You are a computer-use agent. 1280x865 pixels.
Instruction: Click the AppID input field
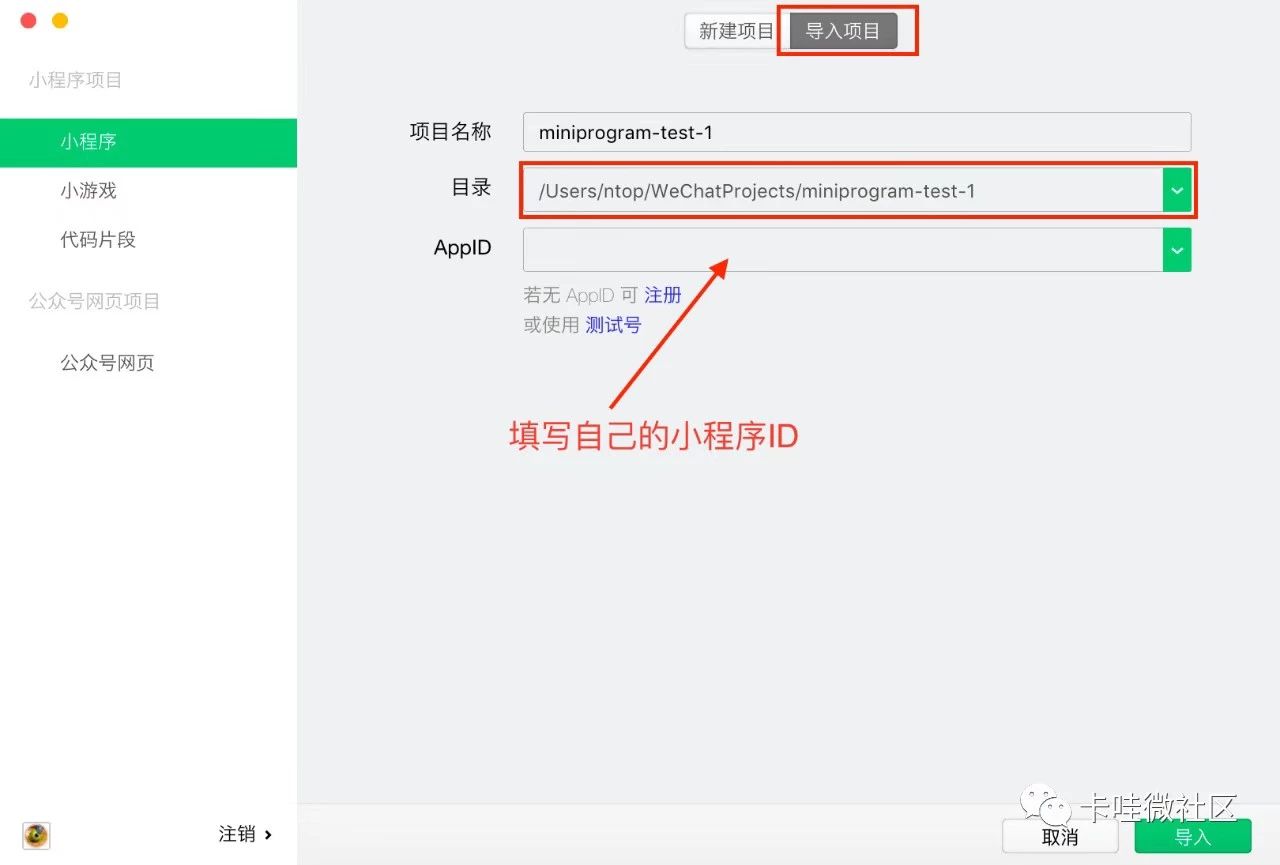842,250
